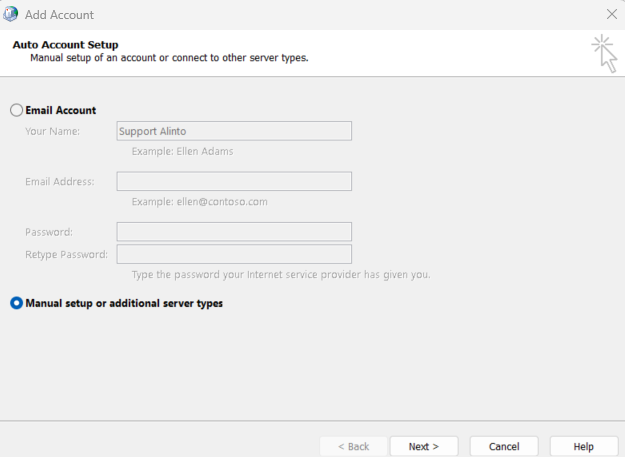Choose Manual setup or additional server types

click(16, 303)
